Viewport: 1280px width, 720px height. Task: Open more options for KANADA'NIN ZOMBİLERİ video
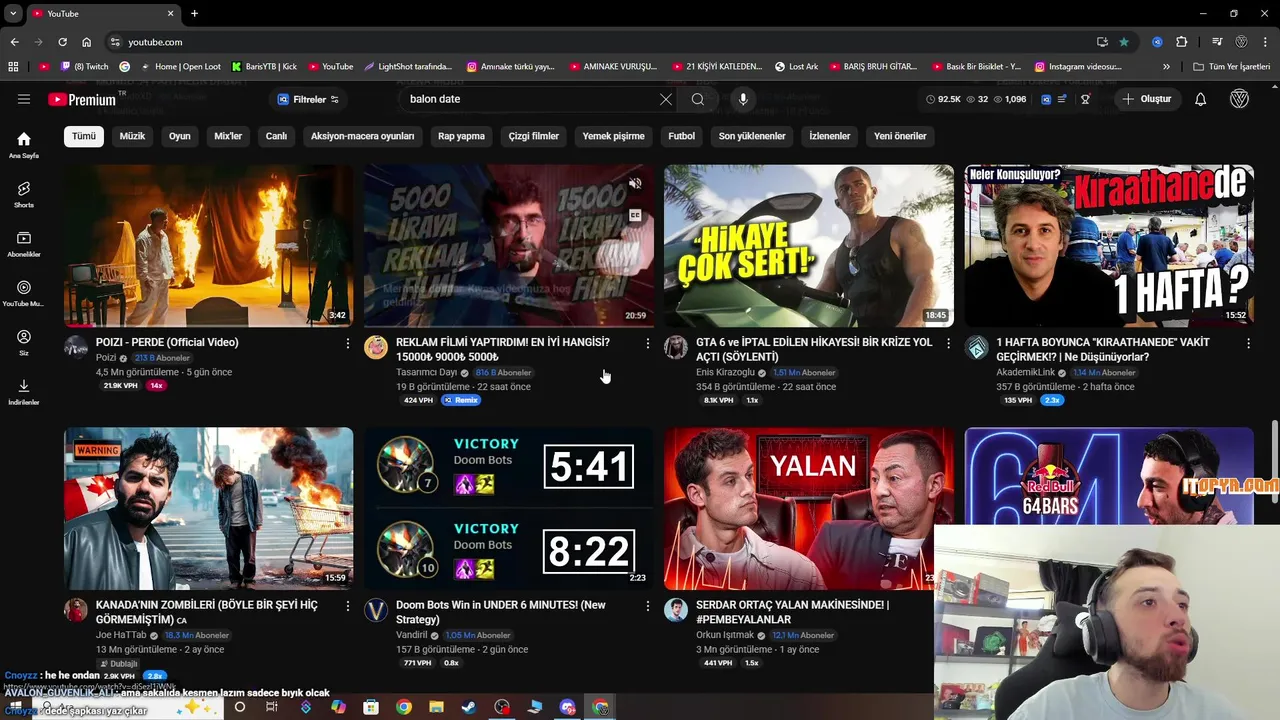348,606
